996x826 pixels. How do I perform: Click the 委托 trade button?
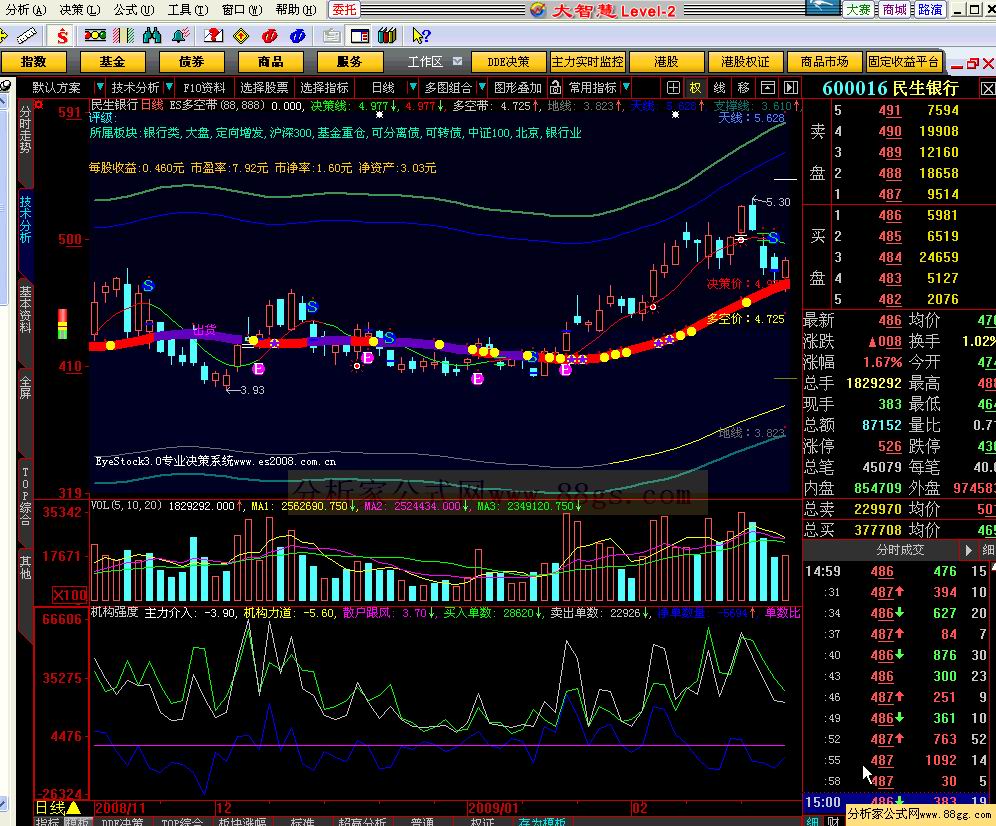tap(344, 10)
